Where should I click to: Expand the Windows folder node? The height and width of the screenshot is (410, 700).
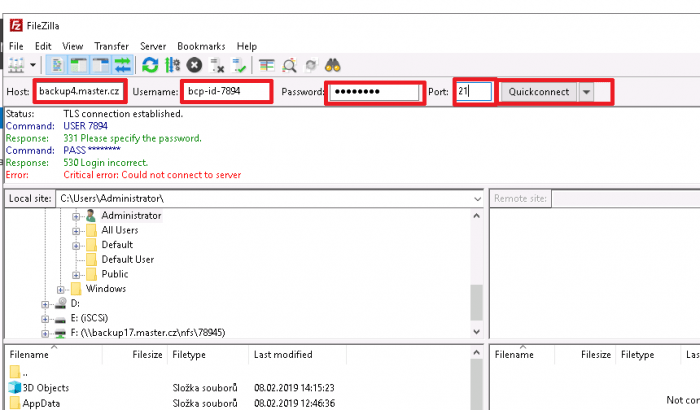click(x=61, y=289)
